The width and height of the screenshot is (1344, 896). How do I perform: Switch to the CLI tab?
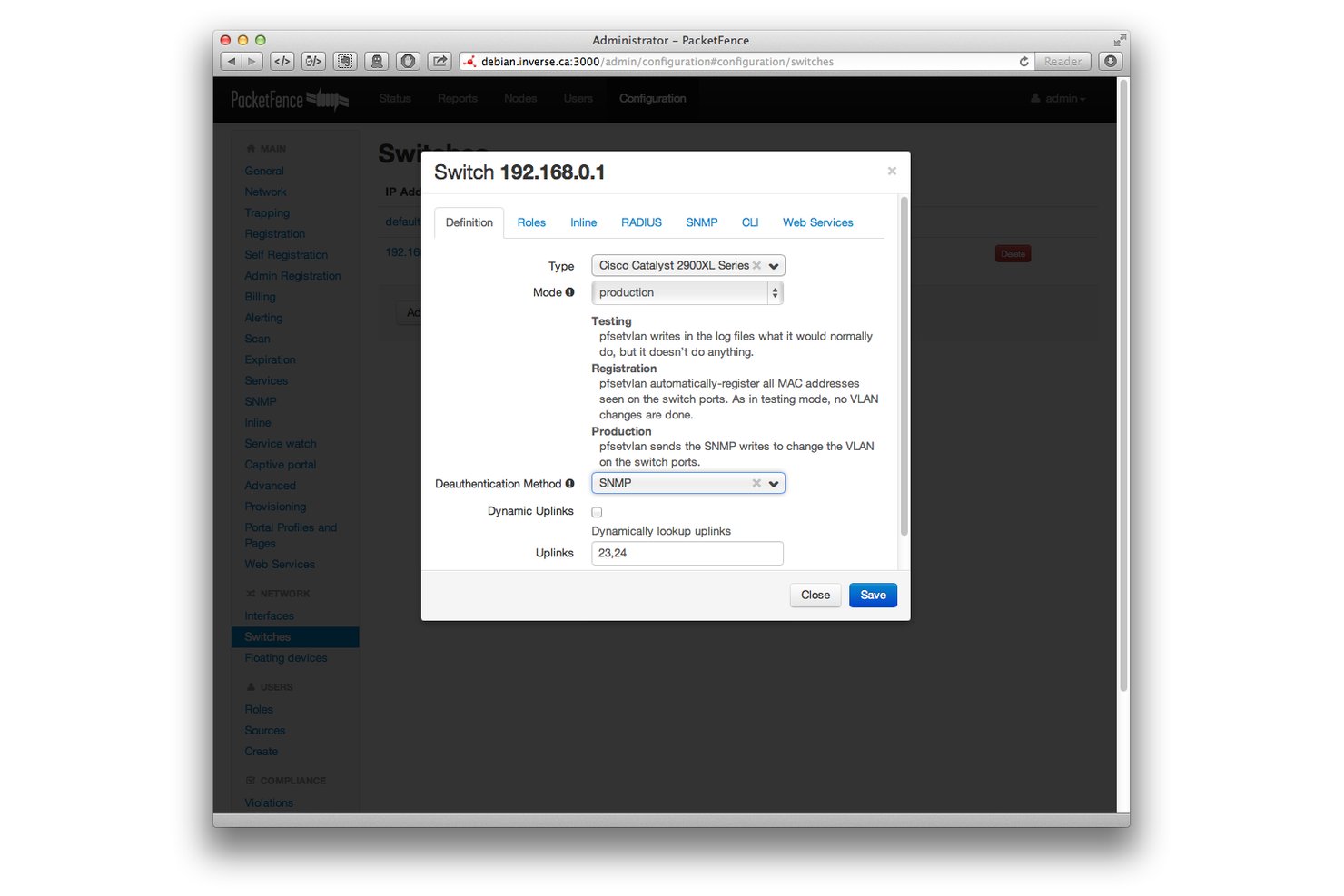pos(750,222)
